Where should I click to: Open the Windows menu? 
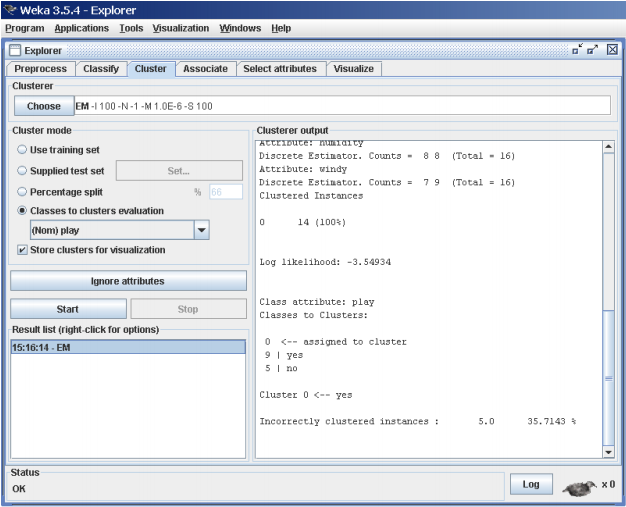tap(240, 28)
